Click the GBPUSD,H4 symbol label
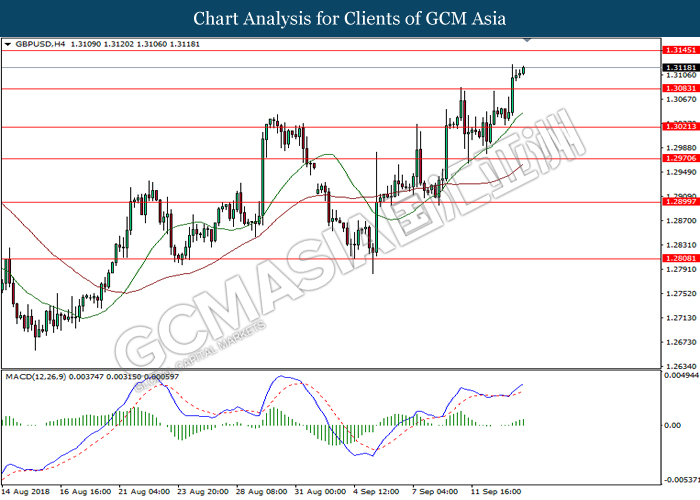The width and height of the screenshot is (700, 500). coord(40,44)
